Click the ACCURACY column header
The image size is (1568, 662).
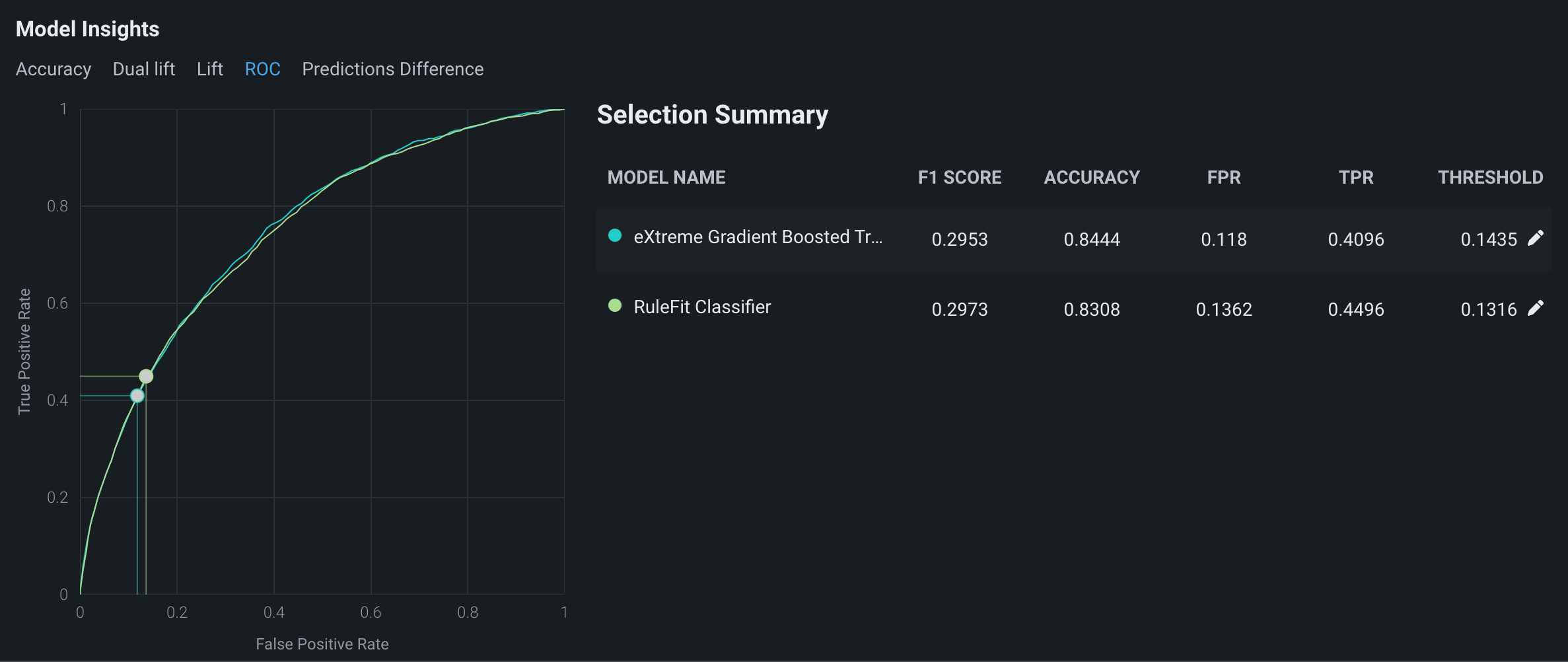click(x=1092, y=178)
